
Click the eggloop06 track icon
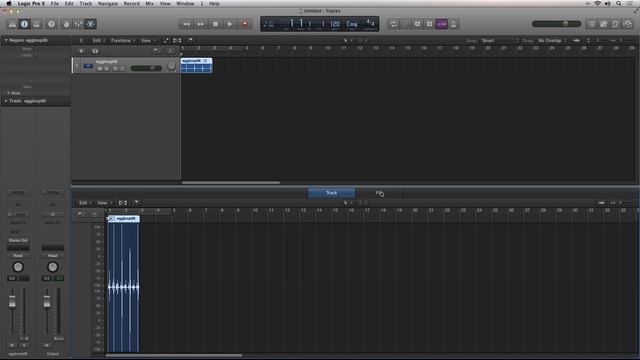coord(88,66)
